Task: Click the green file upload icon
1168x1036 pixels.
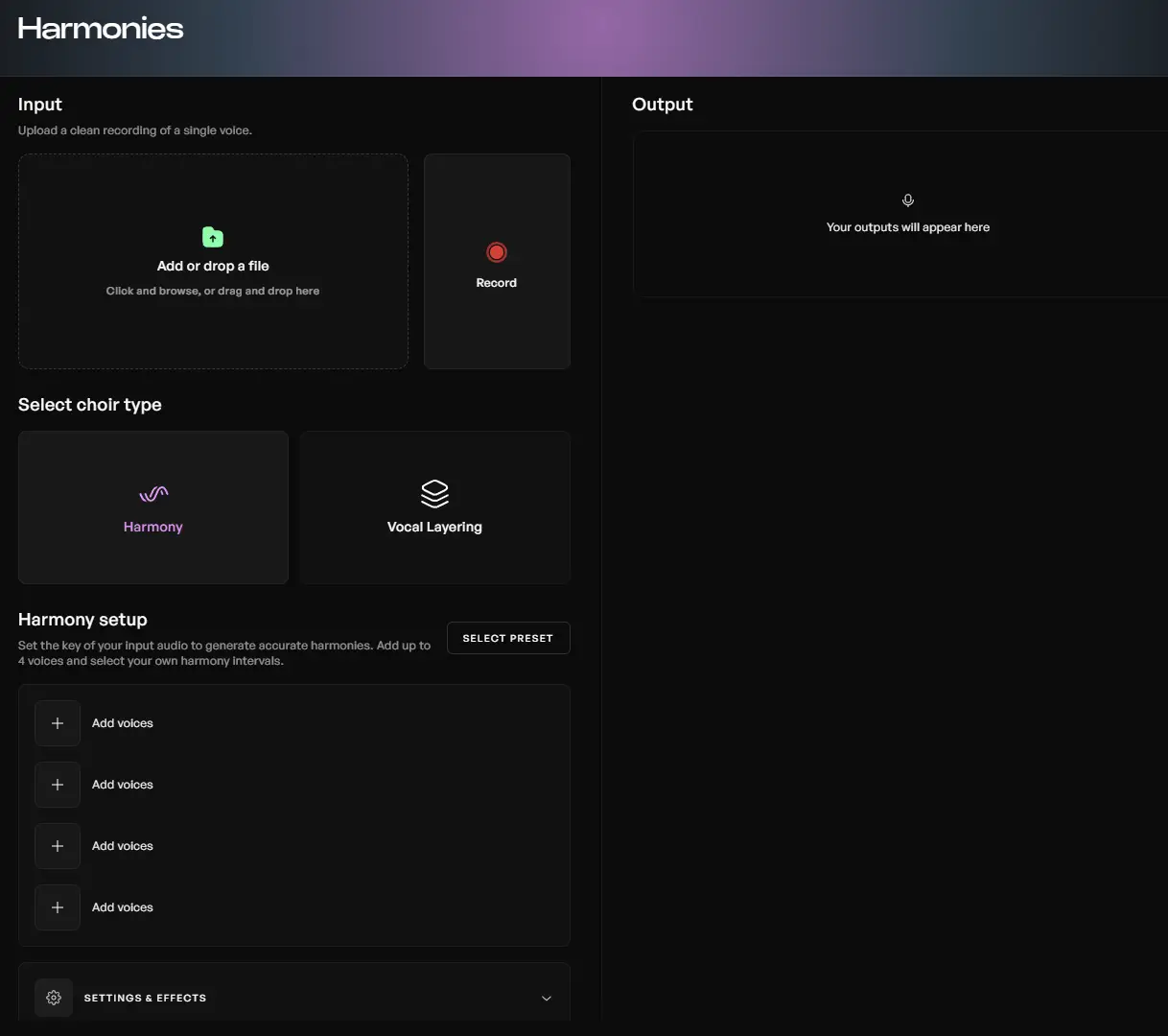Action: (x=213, y=237)
